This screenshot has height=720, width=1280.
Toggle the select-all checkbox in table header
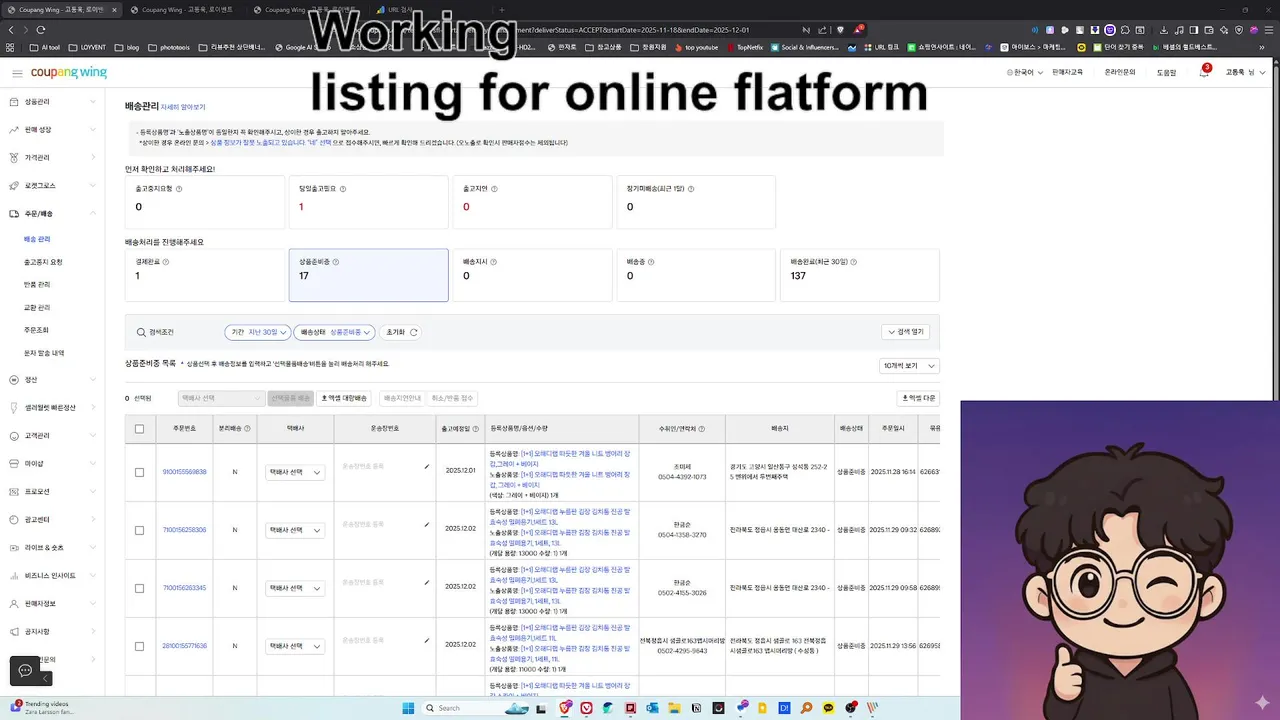click(x=139, y=429)
